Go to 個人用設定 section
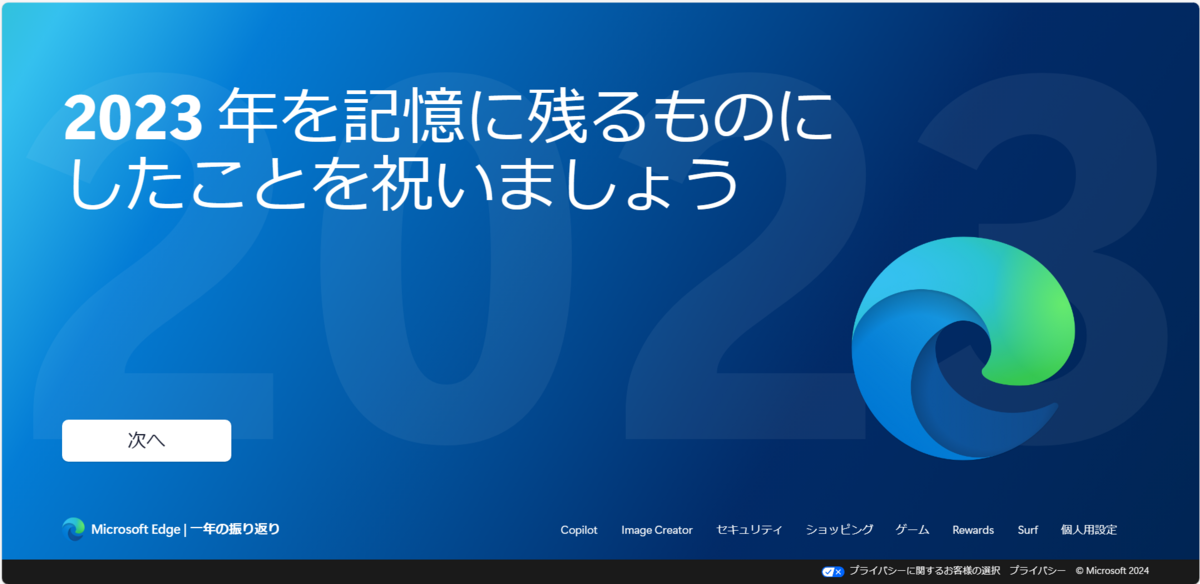This screenshot has height=584, width=1200. point(1089,530)
